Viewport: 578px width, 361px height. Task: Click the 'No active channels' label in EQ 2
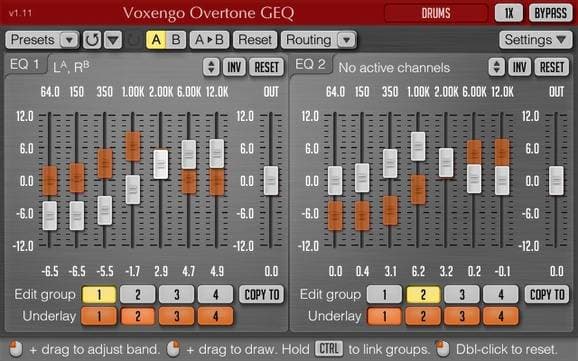(394, 68)
